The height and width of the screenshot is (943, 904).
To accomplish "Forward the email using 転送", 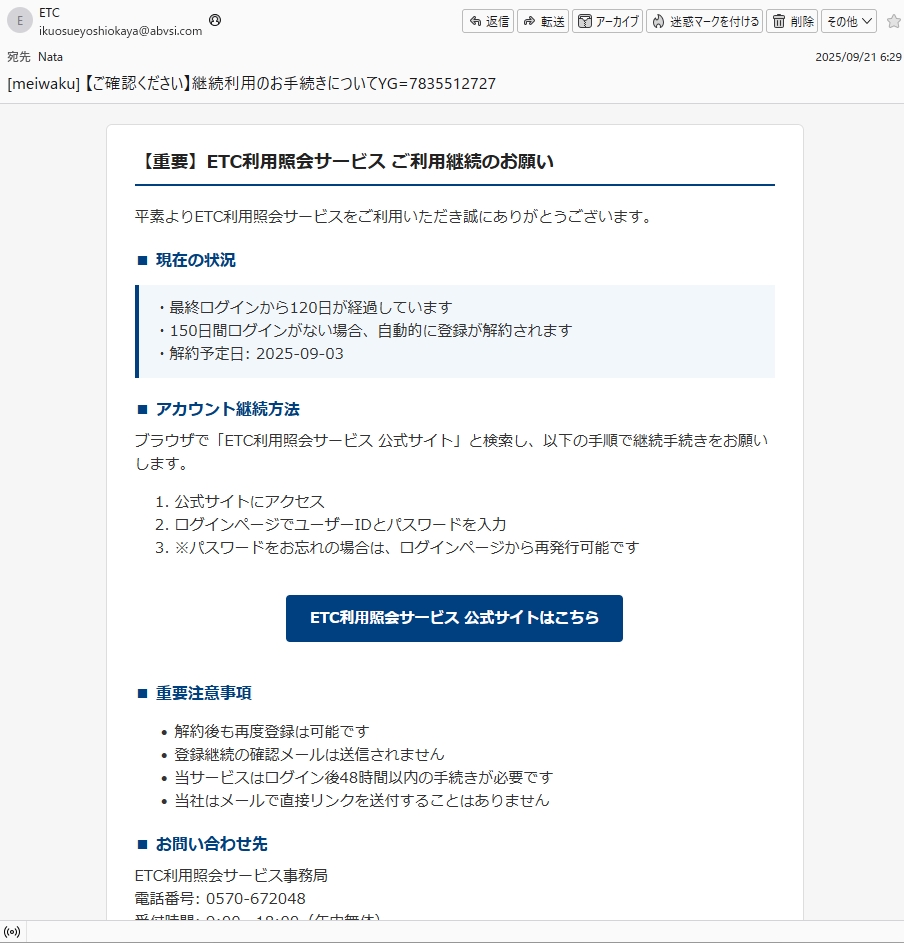I will [x=543, y=21].
